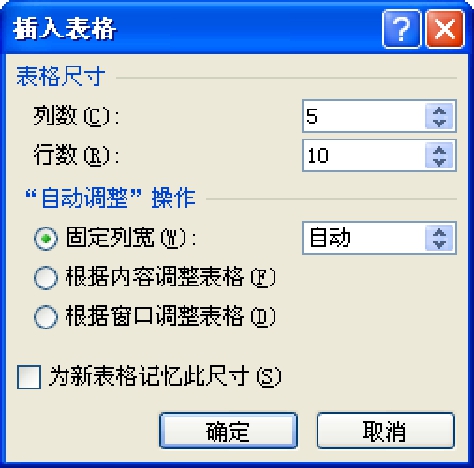Click the 插入表格 title bar text
Screen dimensions: 474x468
tap(65, 29)
